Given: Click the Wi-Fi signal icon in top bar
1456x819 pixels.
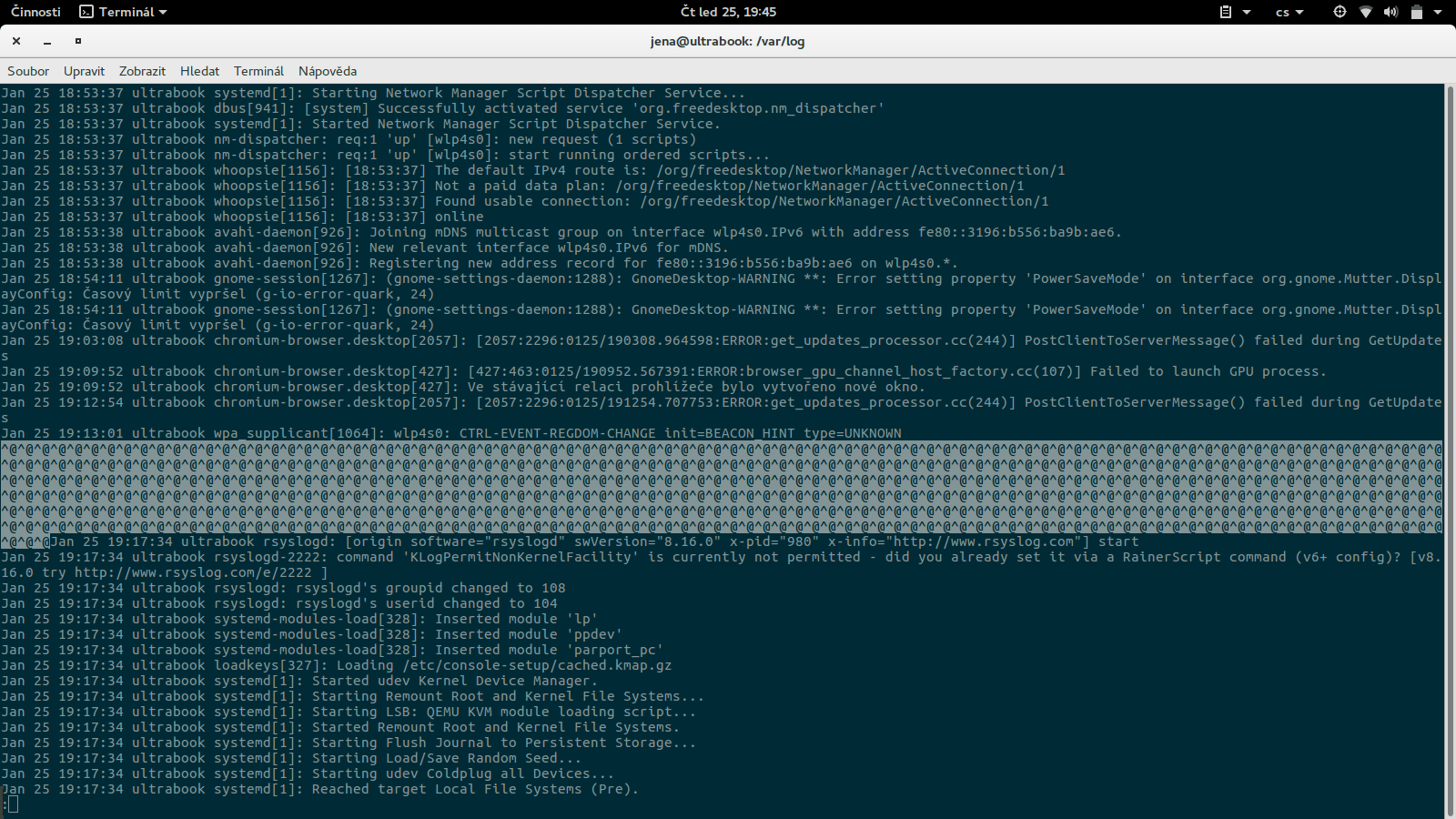Looking at the screenshot, I should click(1365, 12).
